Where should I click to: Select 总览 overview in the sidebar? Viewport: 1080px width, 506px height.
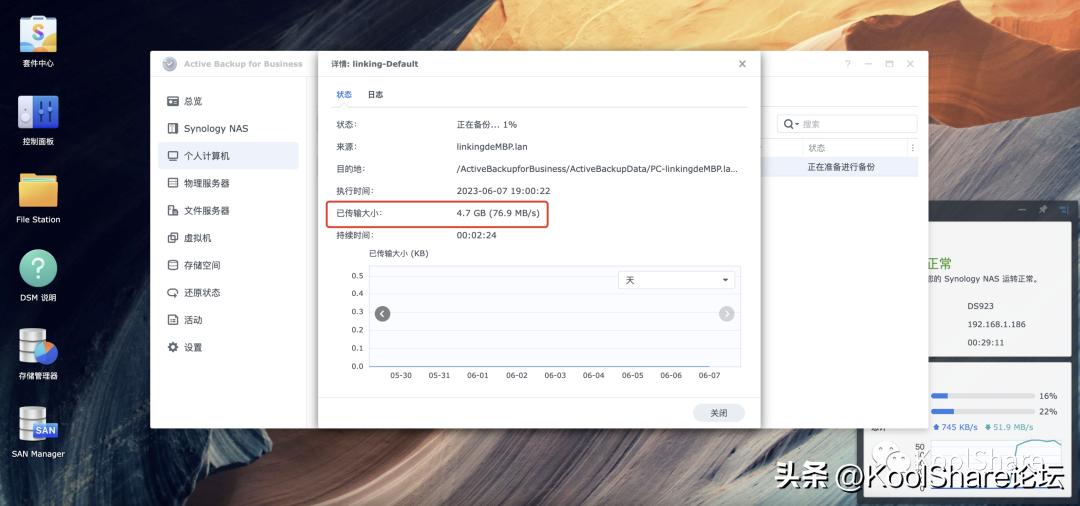[228, 101]
